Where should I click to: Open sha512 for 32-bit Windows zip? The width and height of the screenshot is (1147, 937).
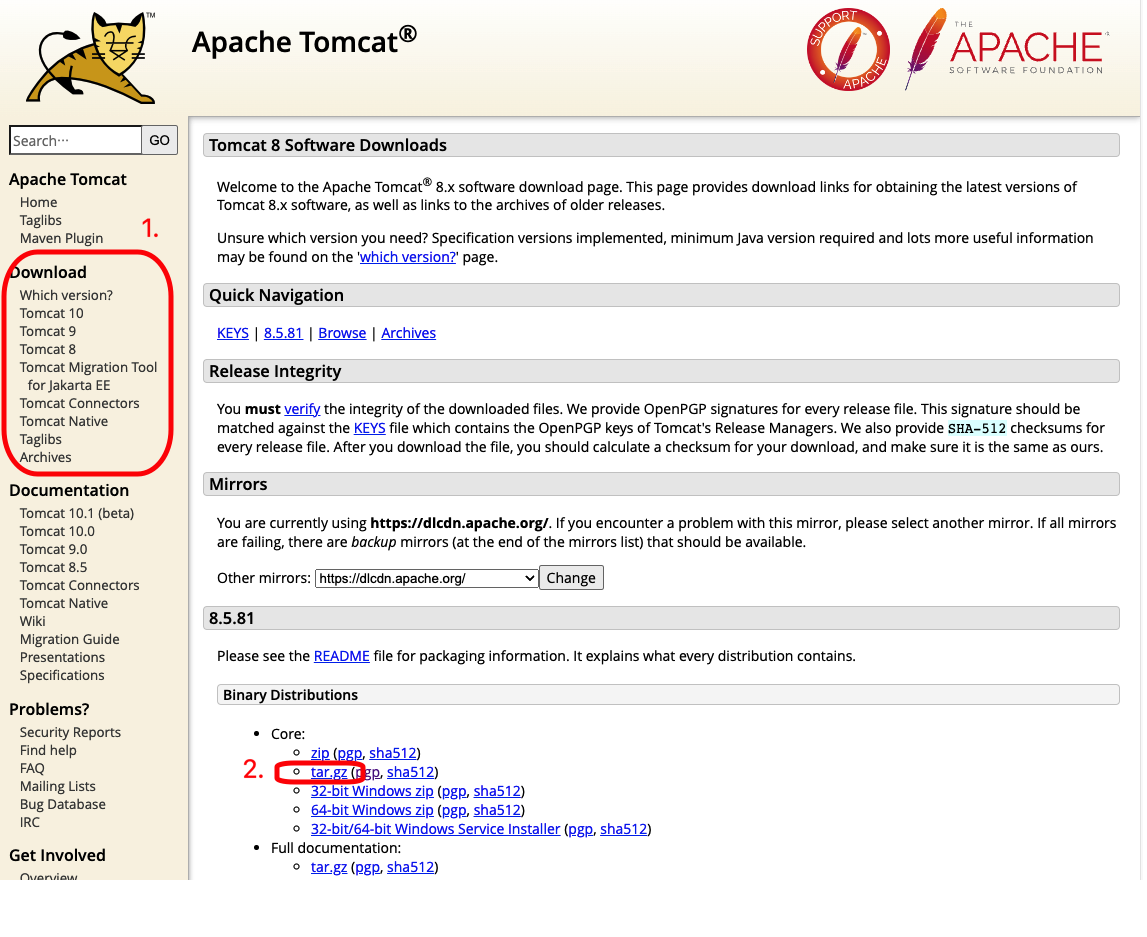(497, 791)
